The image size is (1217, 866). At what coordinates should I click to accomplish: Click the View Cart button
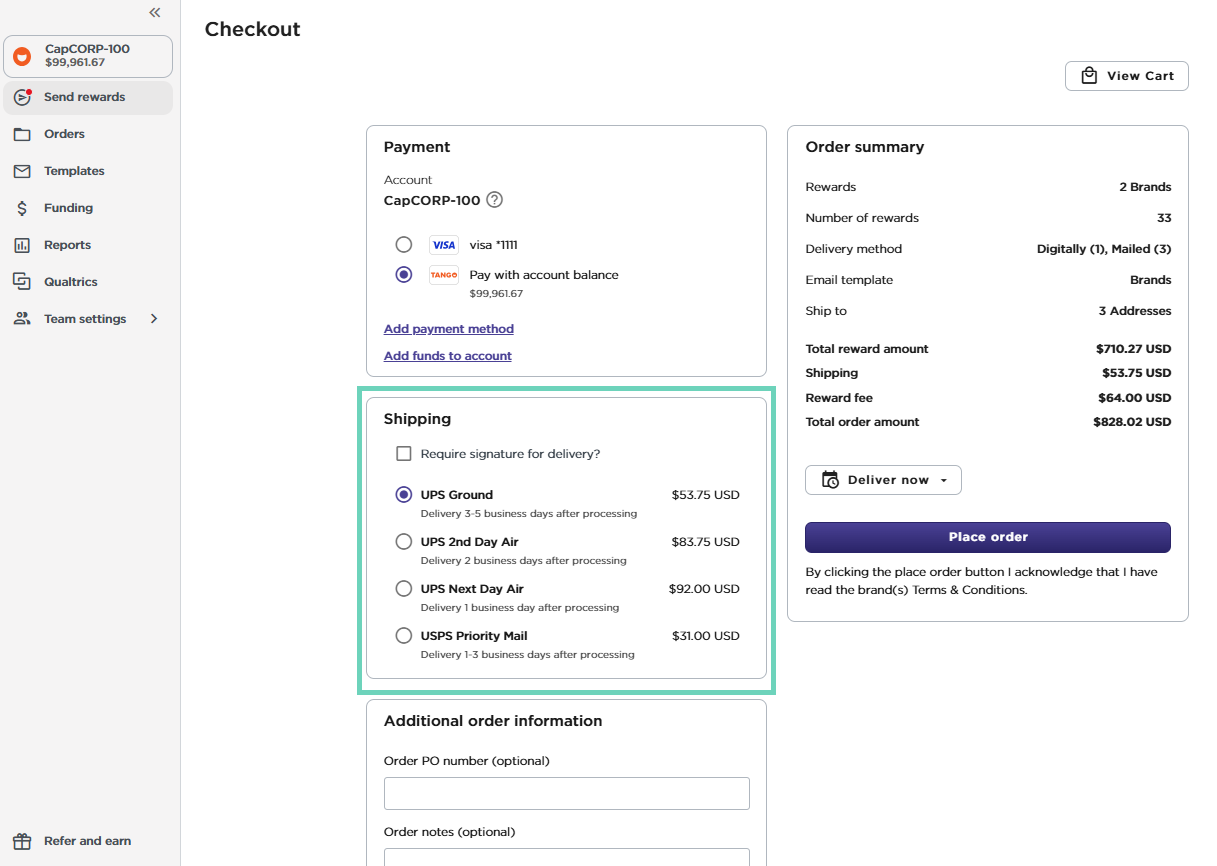[1126, 76]
